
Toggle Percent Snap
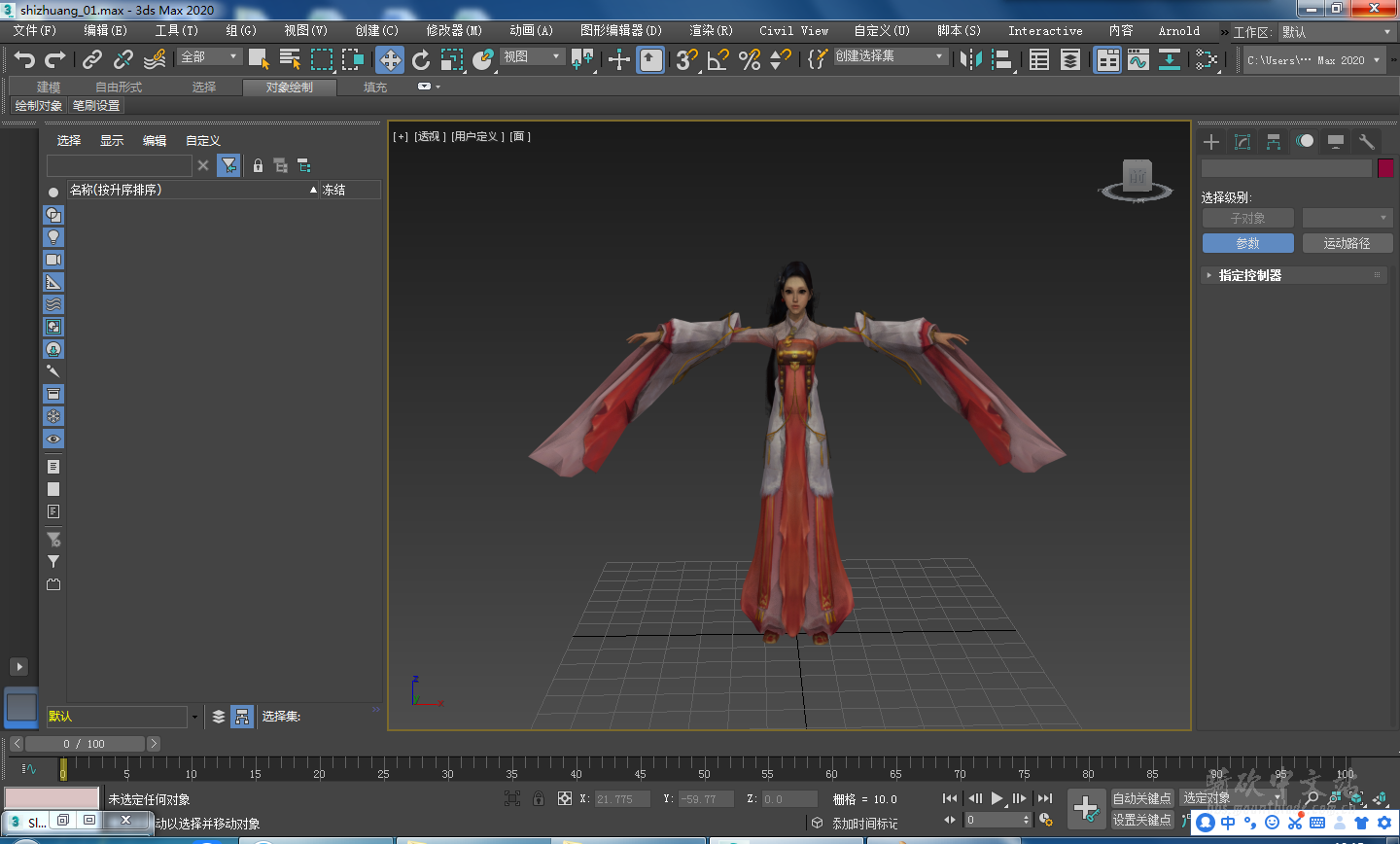(x=750, y=59)
